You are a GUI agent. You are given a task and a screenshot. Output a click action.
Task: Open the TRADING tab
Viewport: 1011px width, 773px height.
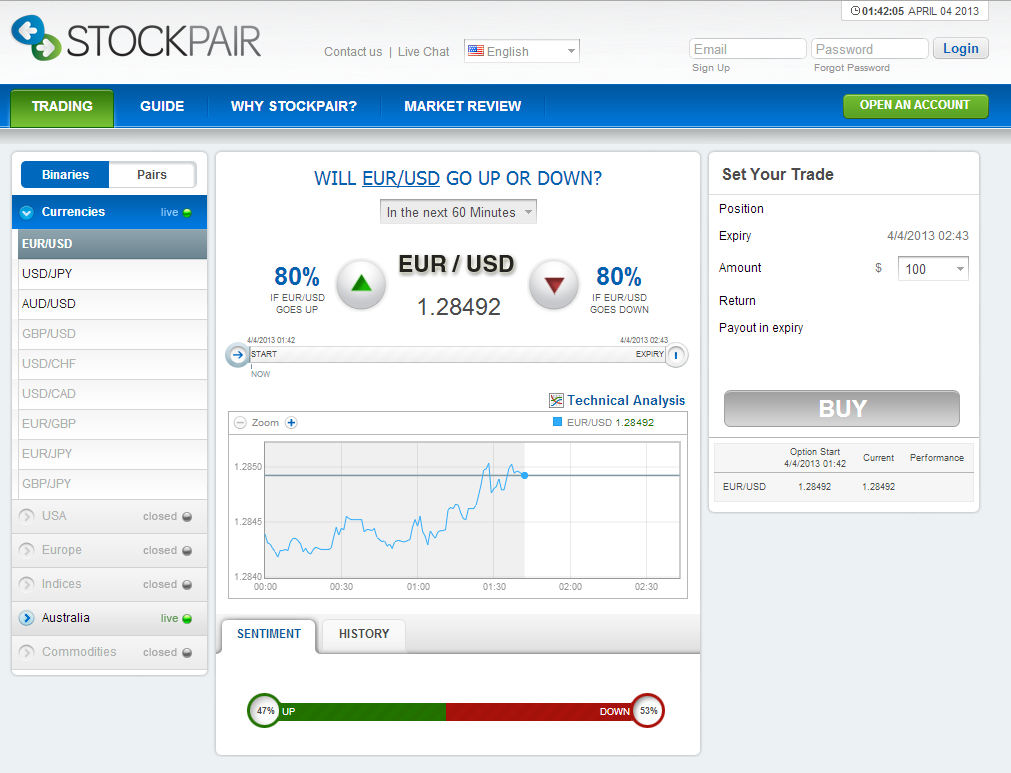tap(62, 106)
